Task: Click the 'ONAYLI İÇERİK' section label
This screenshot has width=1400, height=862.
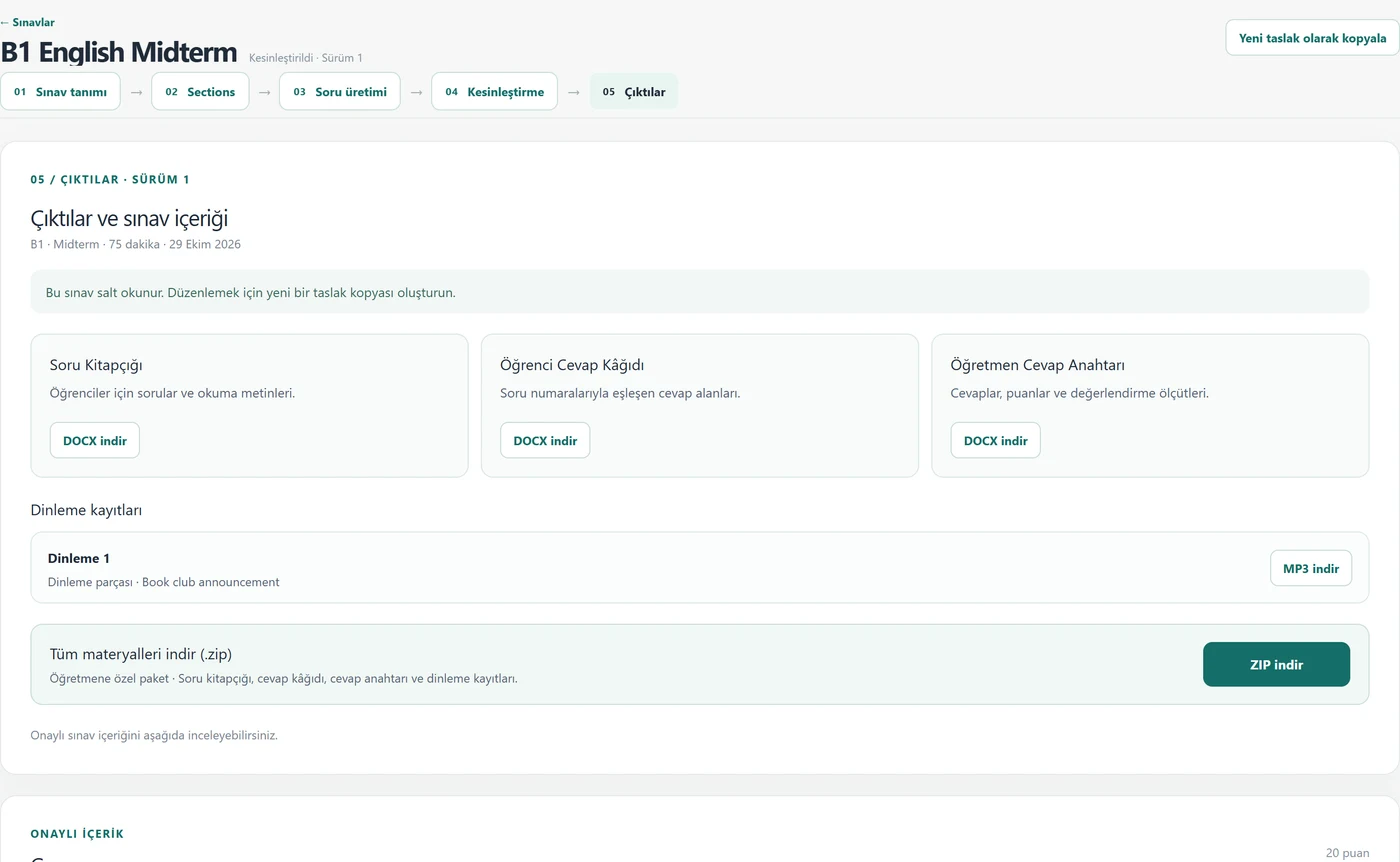Action: point(77,834)
